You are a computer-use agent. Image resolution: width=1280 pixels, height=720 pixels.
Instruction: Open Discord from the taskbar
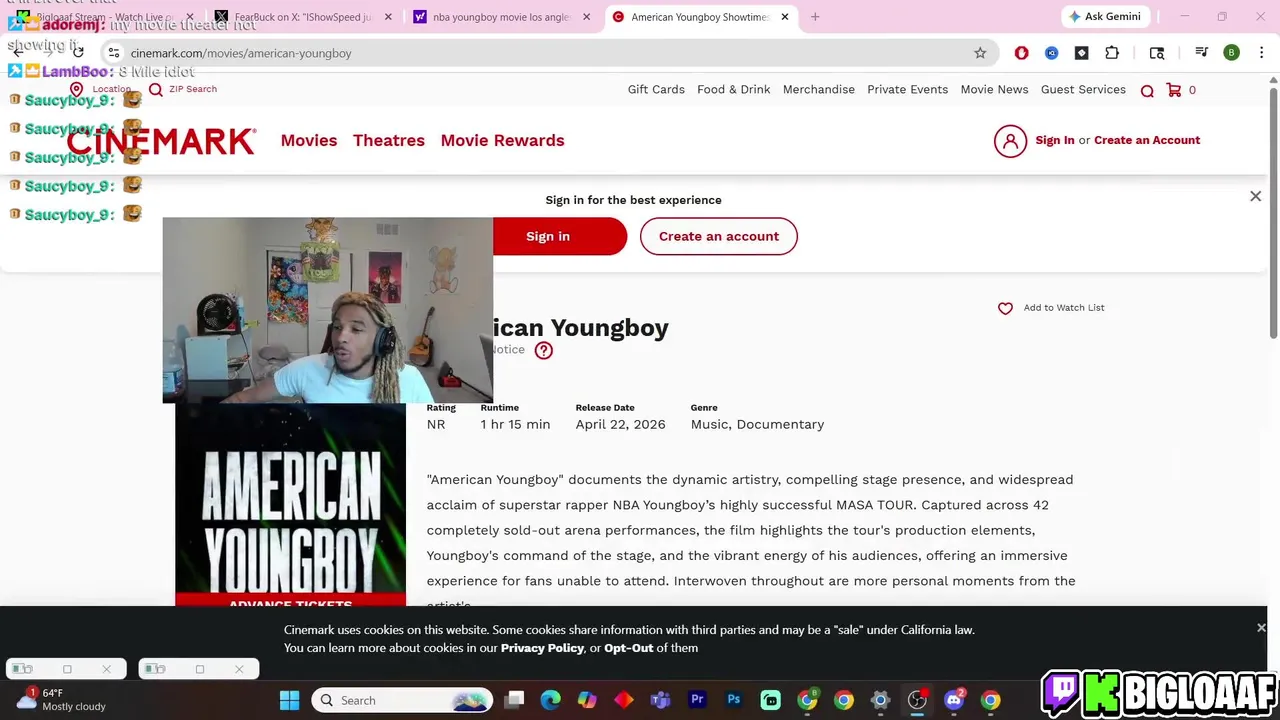[x=954, y=700]
